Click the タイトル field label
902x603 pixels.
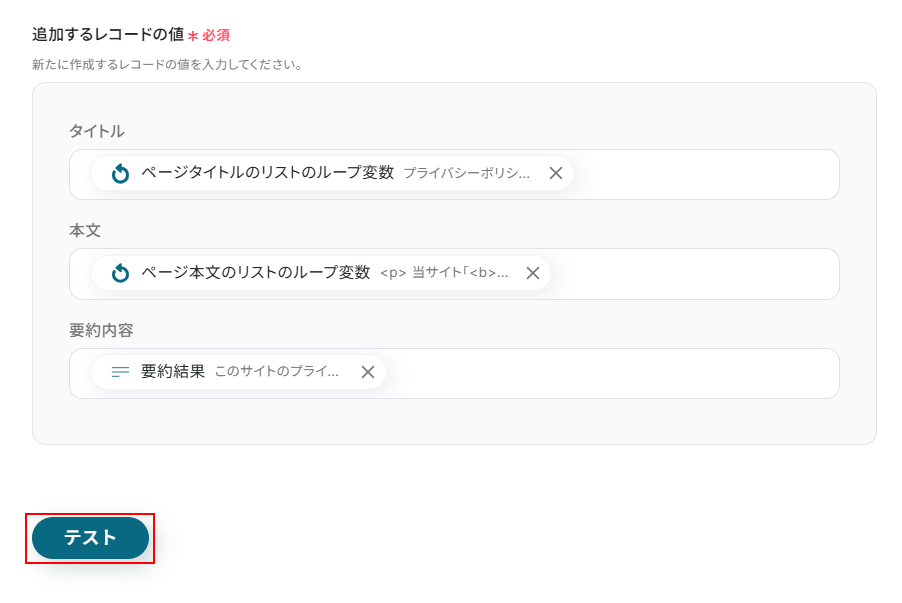(x=97, y=131)
